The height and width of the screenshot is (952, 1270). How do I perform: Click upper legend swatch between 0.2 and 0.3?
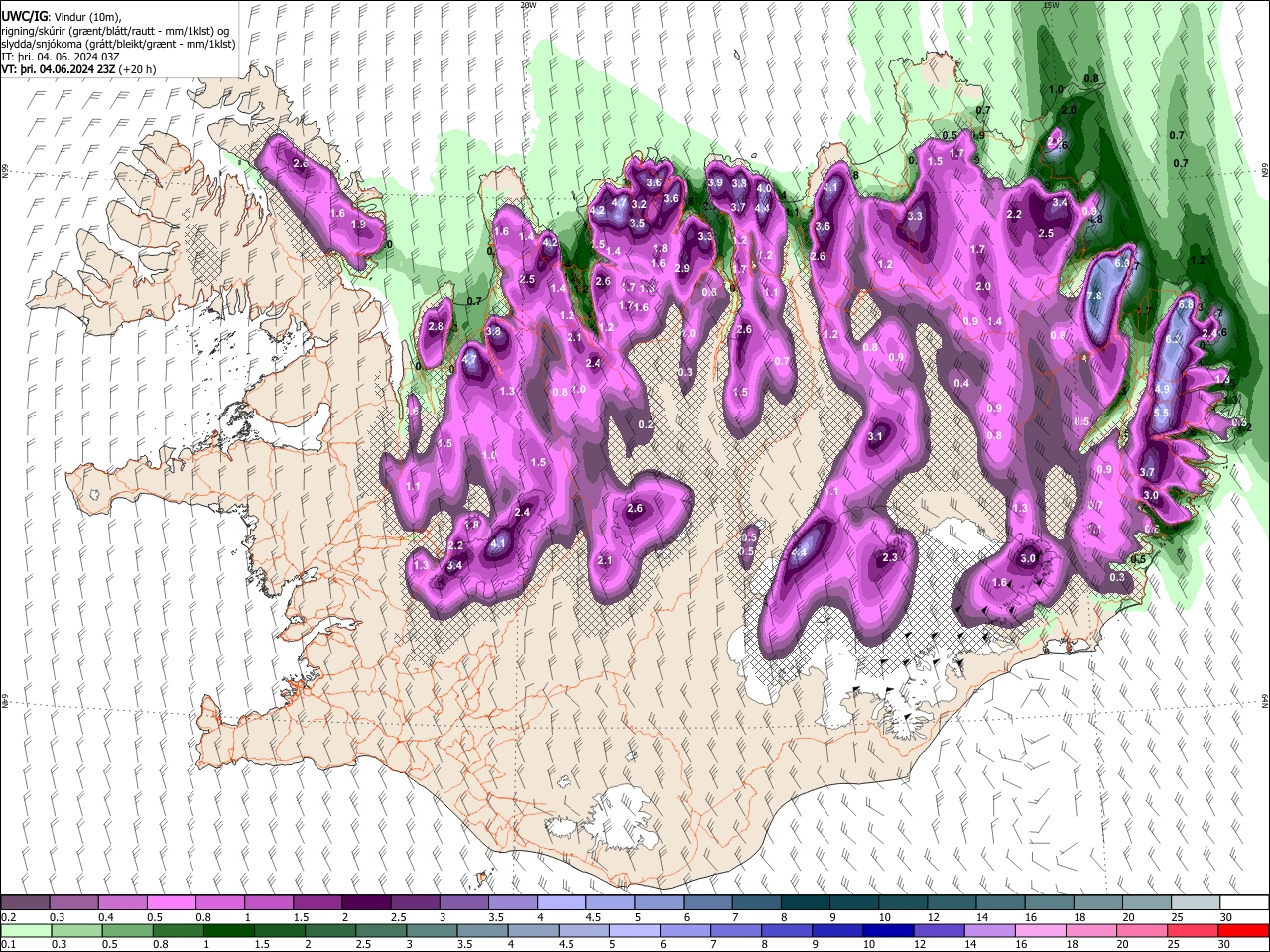pyautogui.click(x=25, y=903)
